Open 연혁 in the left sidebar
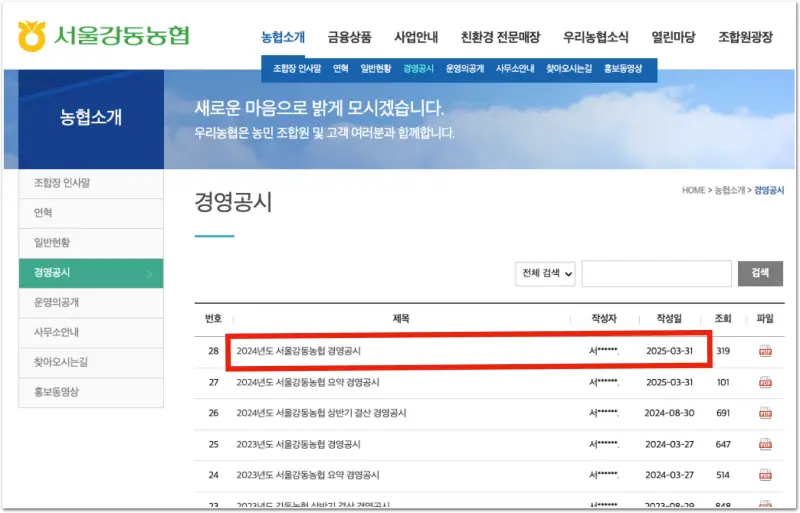Screen dimensions: 800x513 91,213
